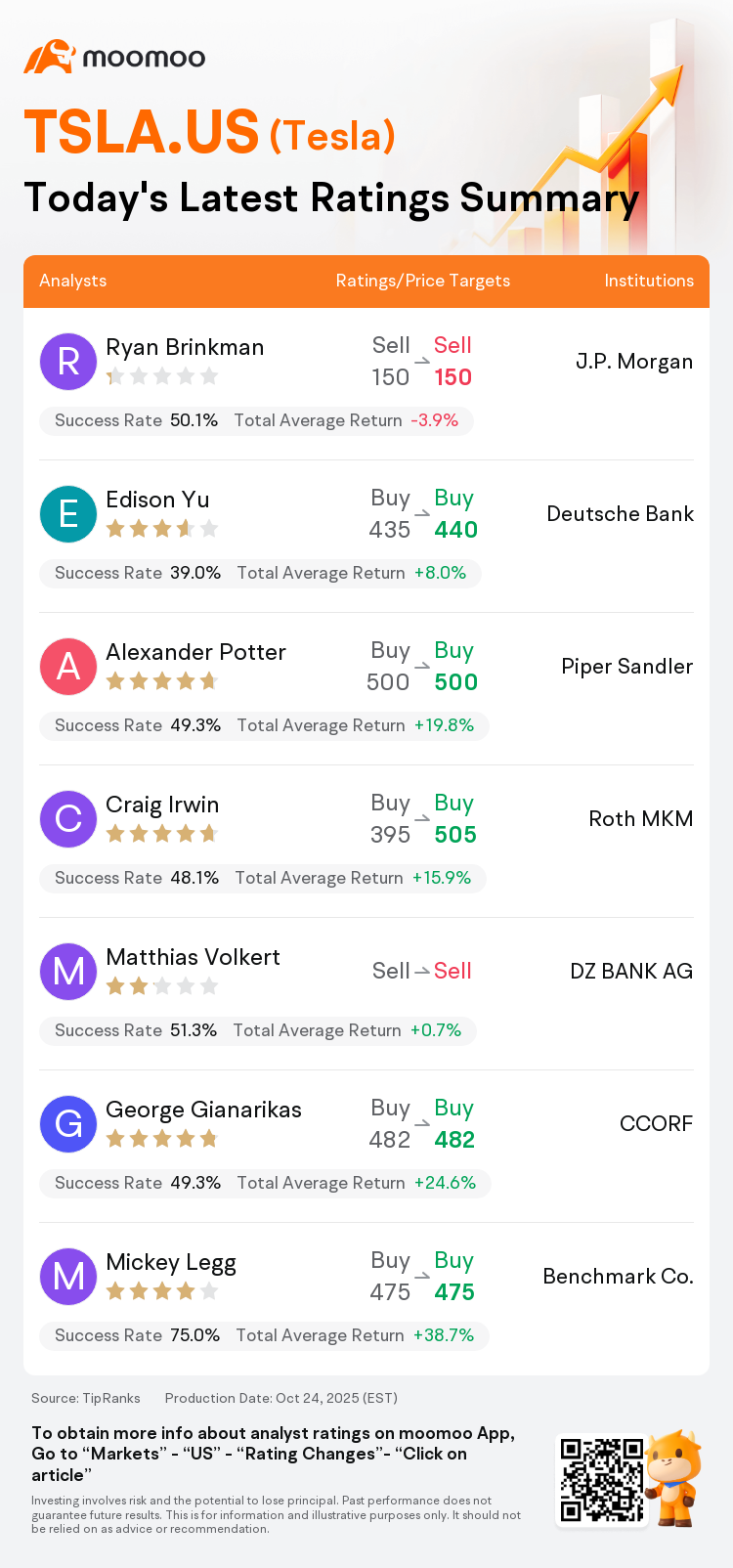Click Alexander Potter's red A avatar
This screenshot has width=733, height=1568.
tap(68, 667)
